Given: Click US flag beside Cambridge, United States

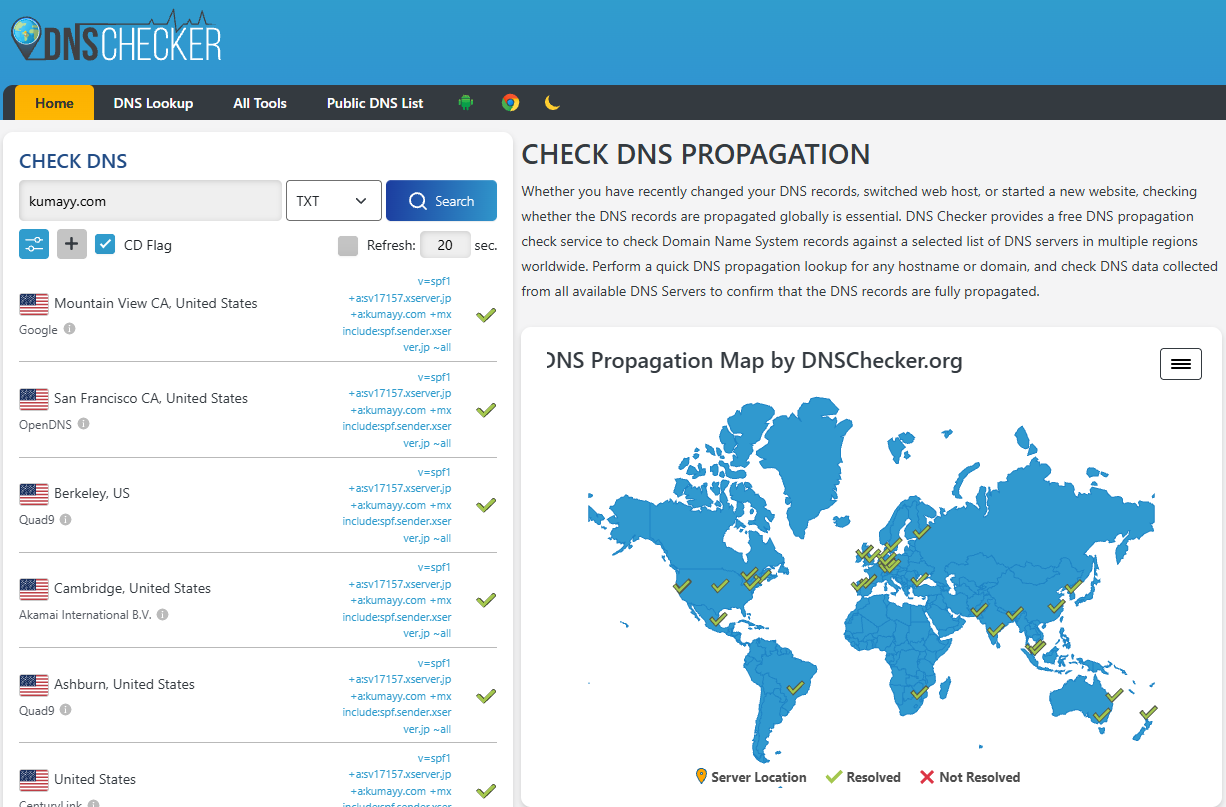Looking at the screenshot, I should point(34,589).
